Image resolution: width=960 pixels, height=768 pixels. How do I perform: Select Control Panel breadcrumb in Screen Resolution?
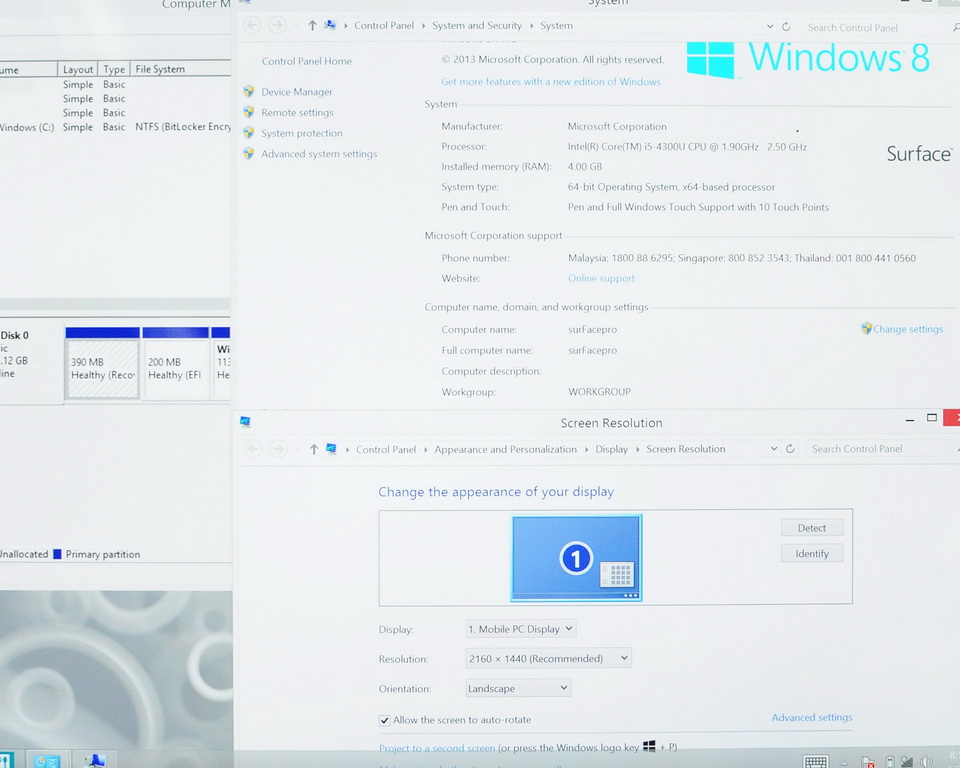386,450
